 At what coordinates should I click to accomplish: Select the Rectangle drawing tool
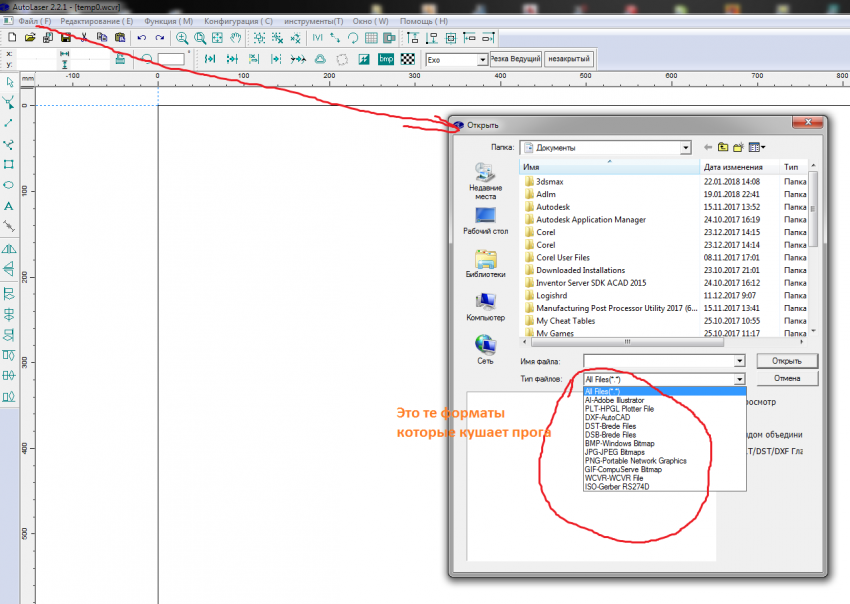(x=9, y=164)
